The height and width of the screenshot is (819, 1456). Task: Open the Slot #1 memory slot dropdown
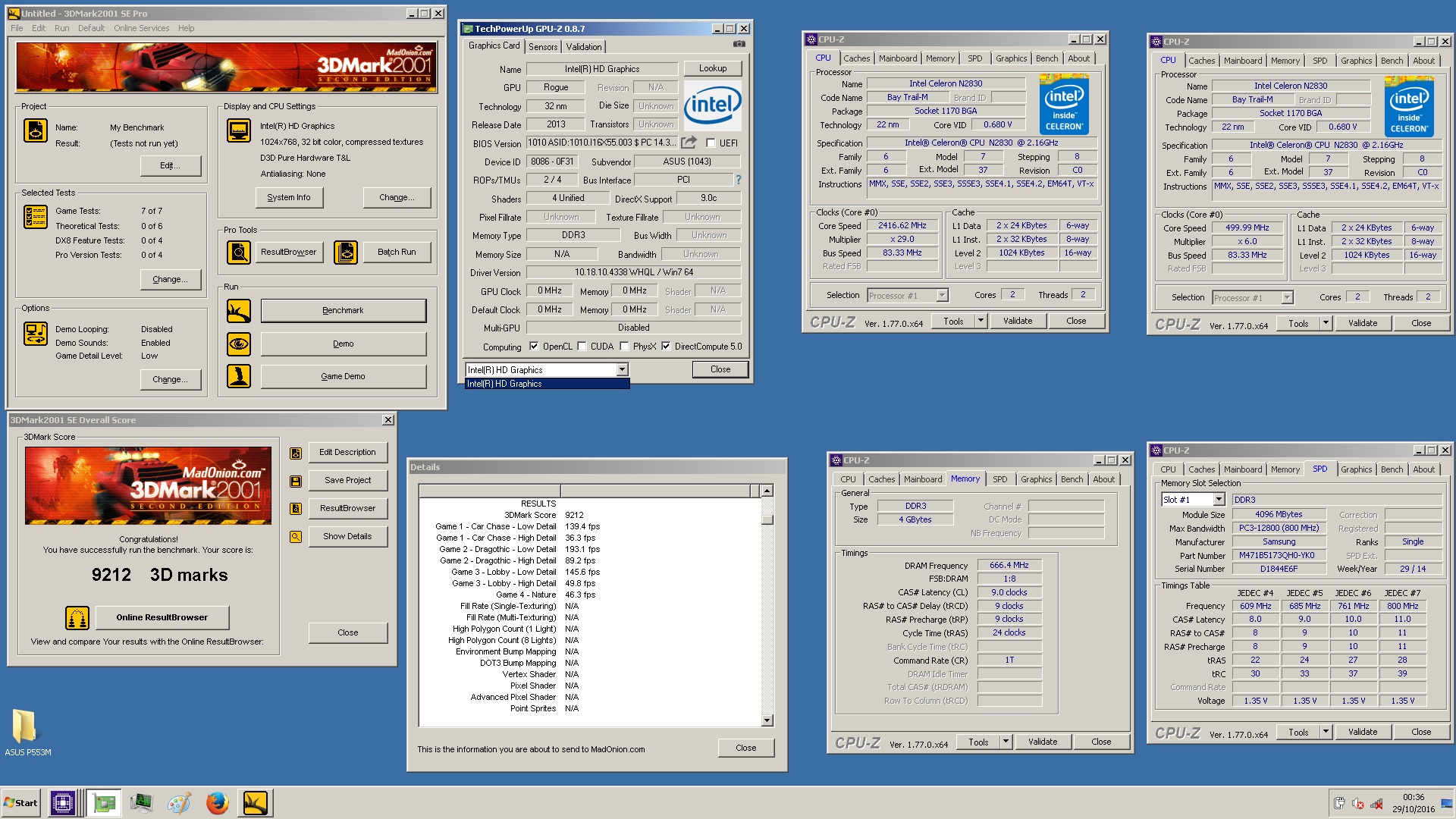[x=1219, y=500]
